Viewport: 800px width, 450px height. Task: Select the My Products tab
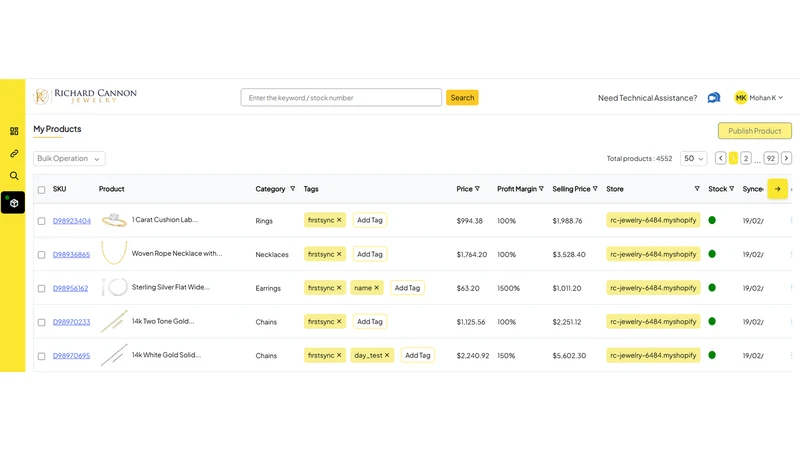point(57,129)
